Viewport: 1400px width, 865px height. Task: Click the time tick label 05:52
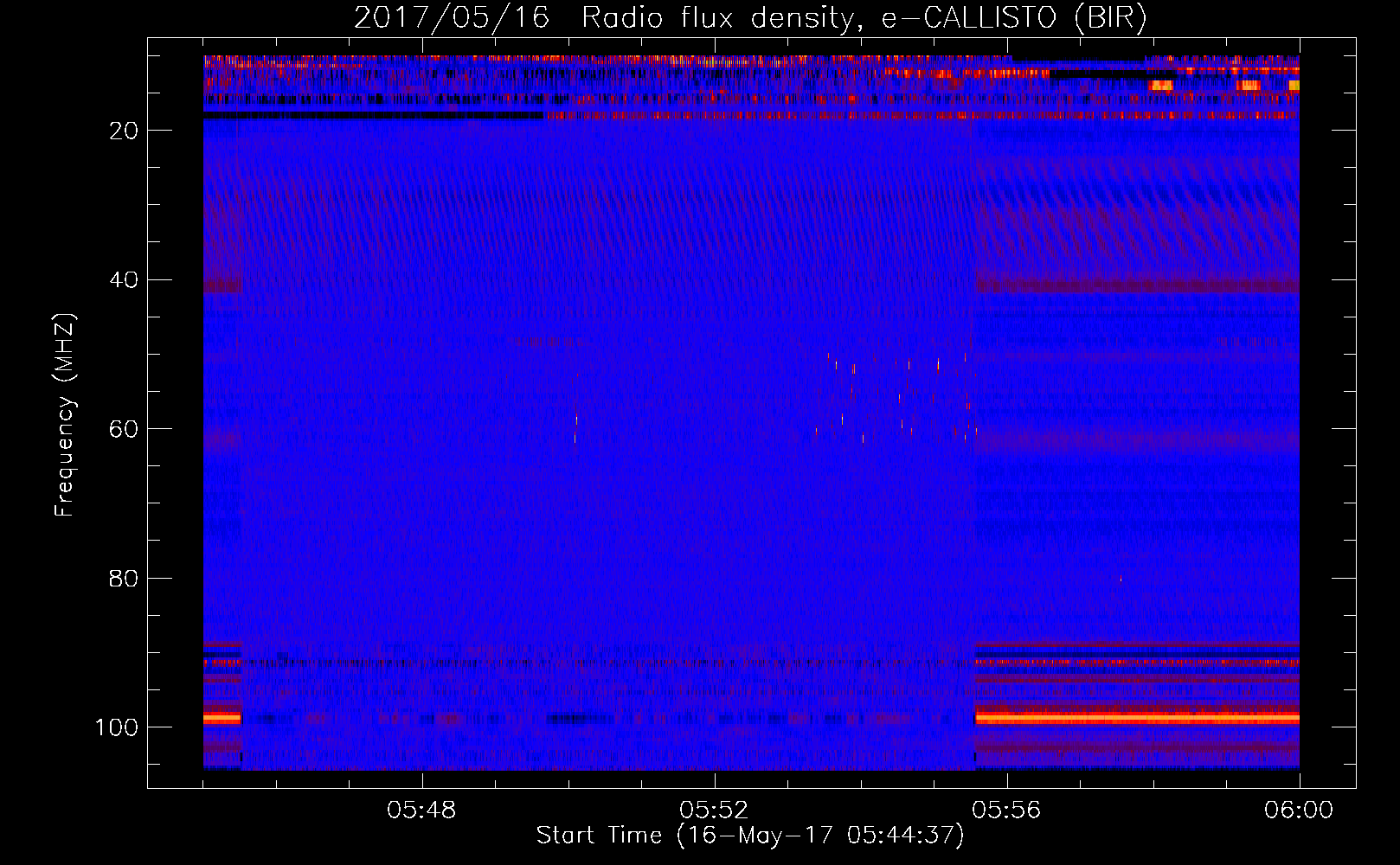(714, 811)
